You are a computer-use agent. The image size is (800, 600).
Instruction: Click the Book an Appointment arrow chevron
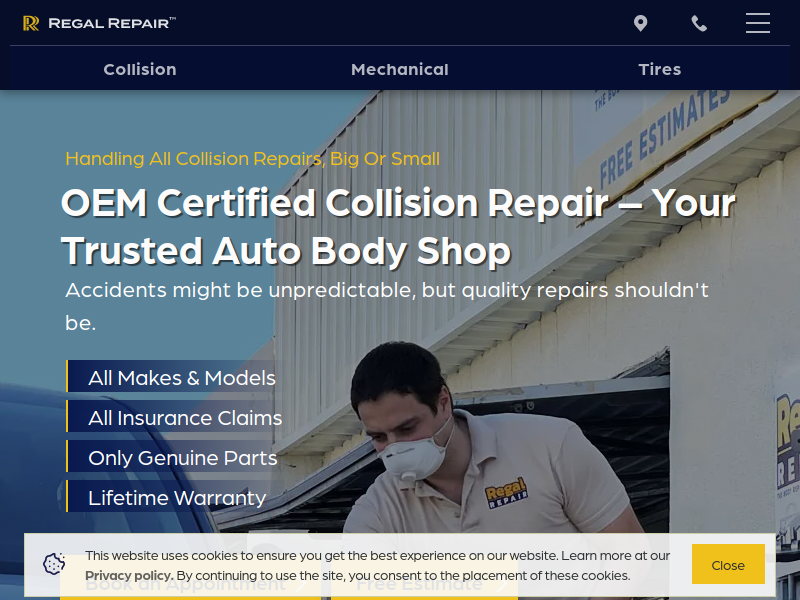[x=301, y=585]
